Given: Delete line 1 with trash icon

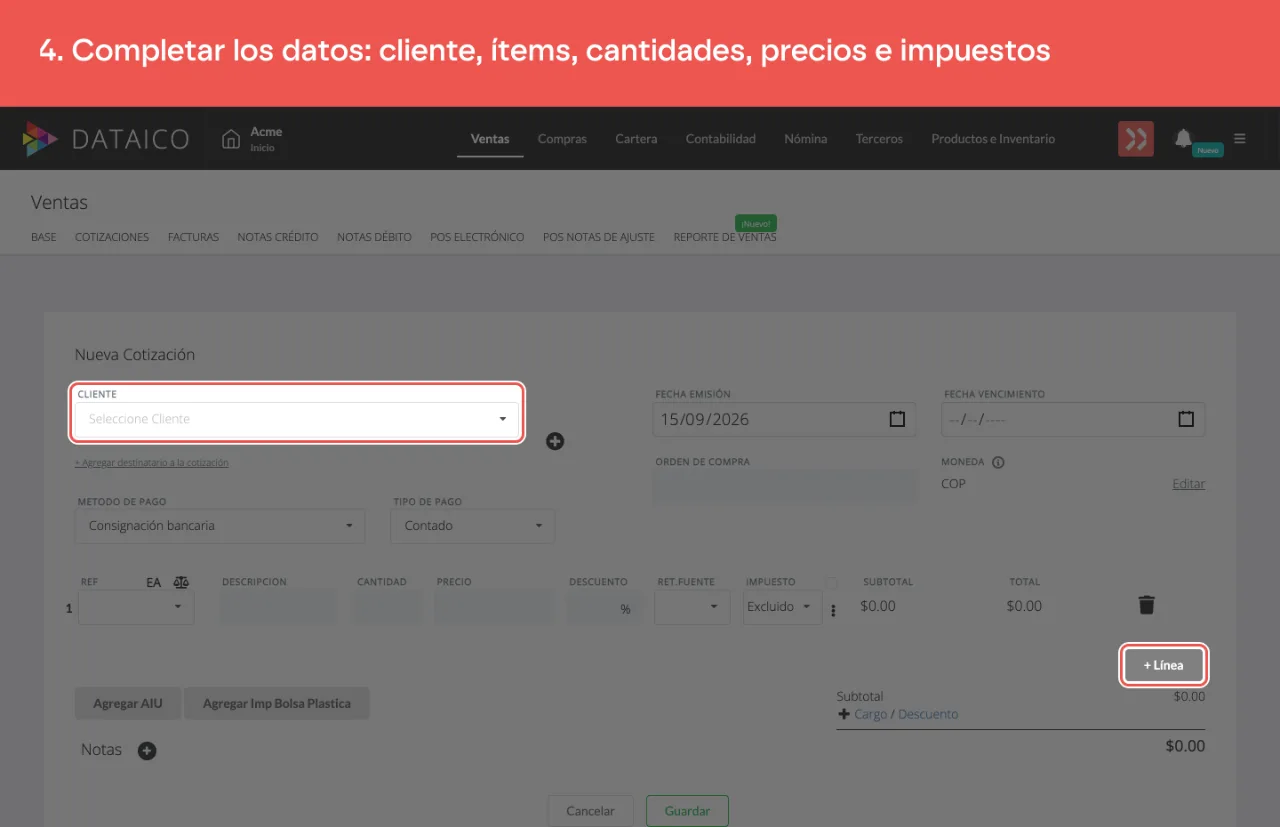Looking at the screenshot, I should point(1147,604).
